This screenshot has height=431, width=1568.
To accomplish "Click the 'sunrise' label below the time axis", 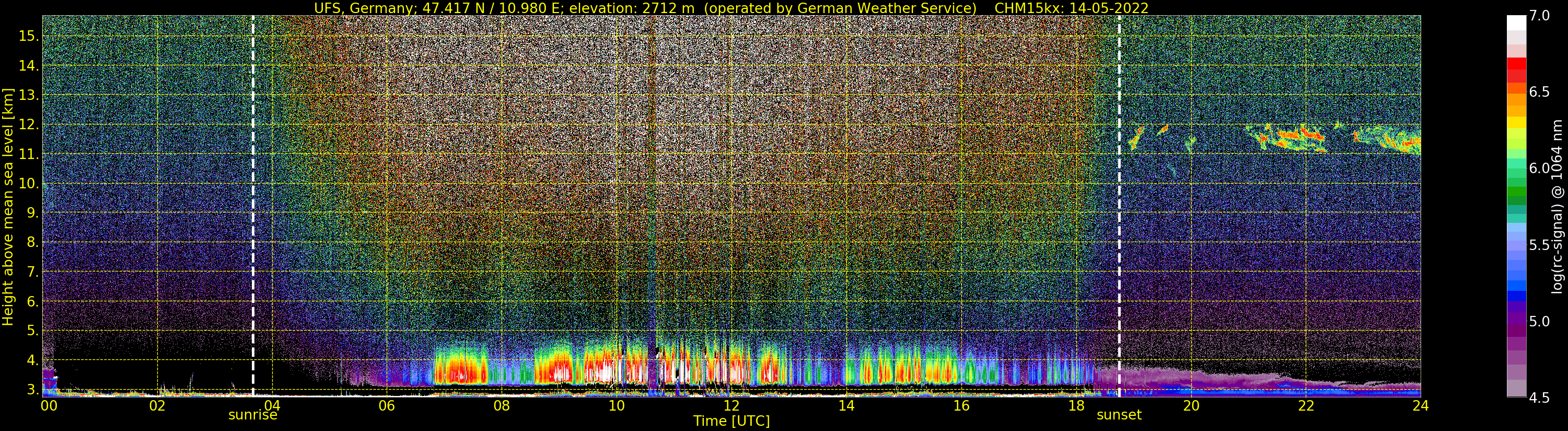I will click(252, 415).
